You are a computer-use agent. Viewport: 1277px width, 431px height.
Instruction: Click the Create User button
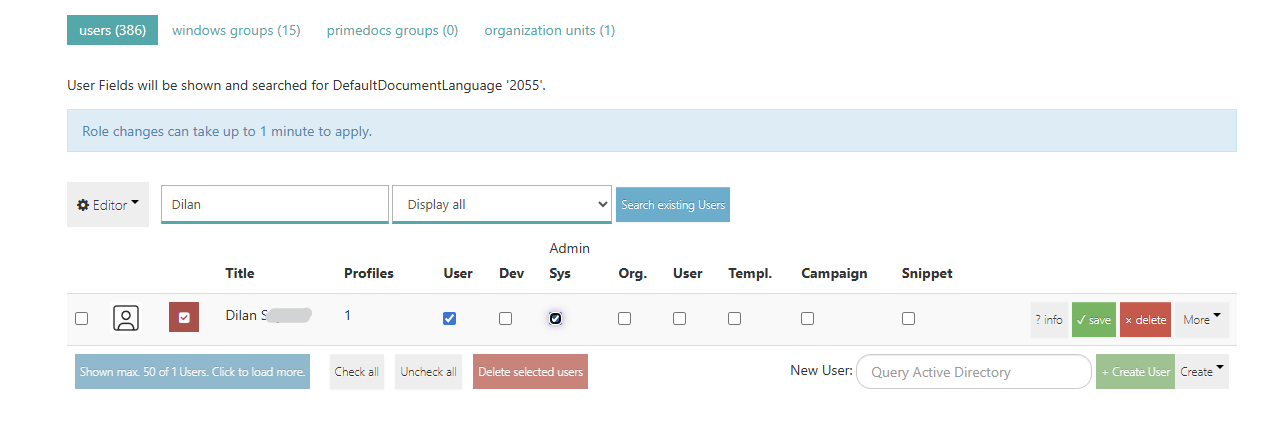click(1135, 371)
